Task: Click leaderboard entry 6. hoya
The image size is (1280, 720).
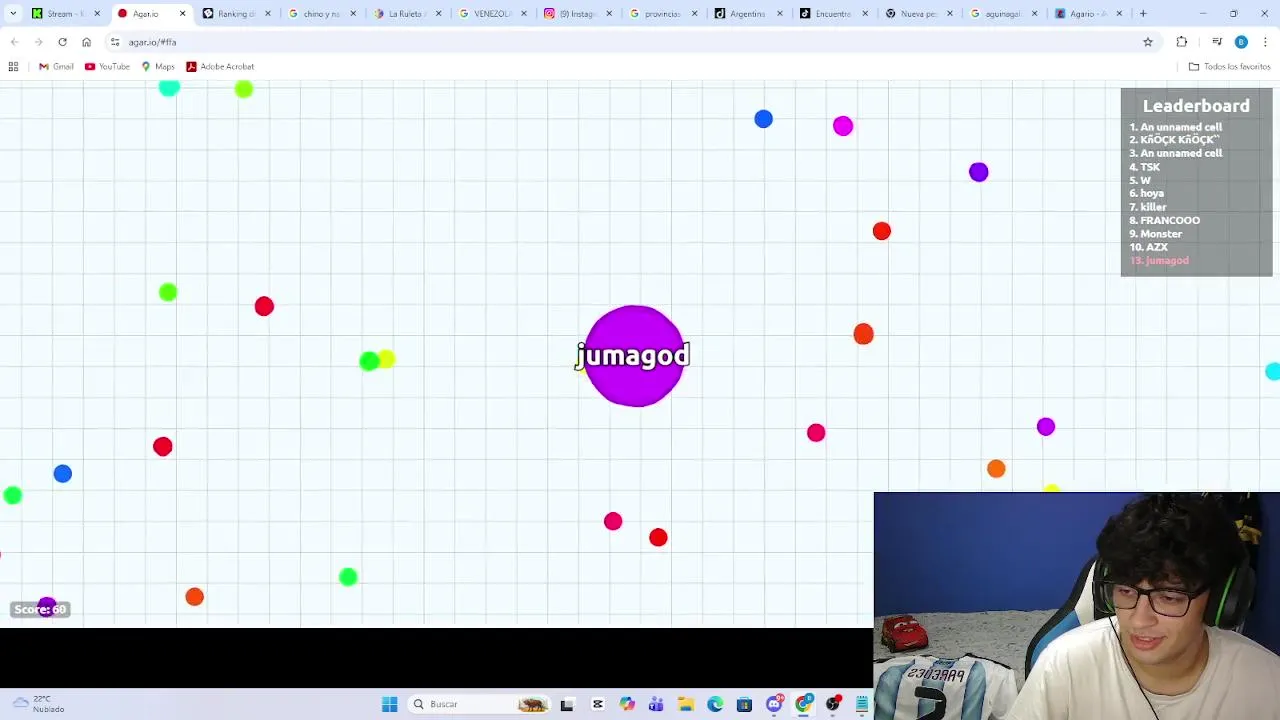Action: [1147, 194]
